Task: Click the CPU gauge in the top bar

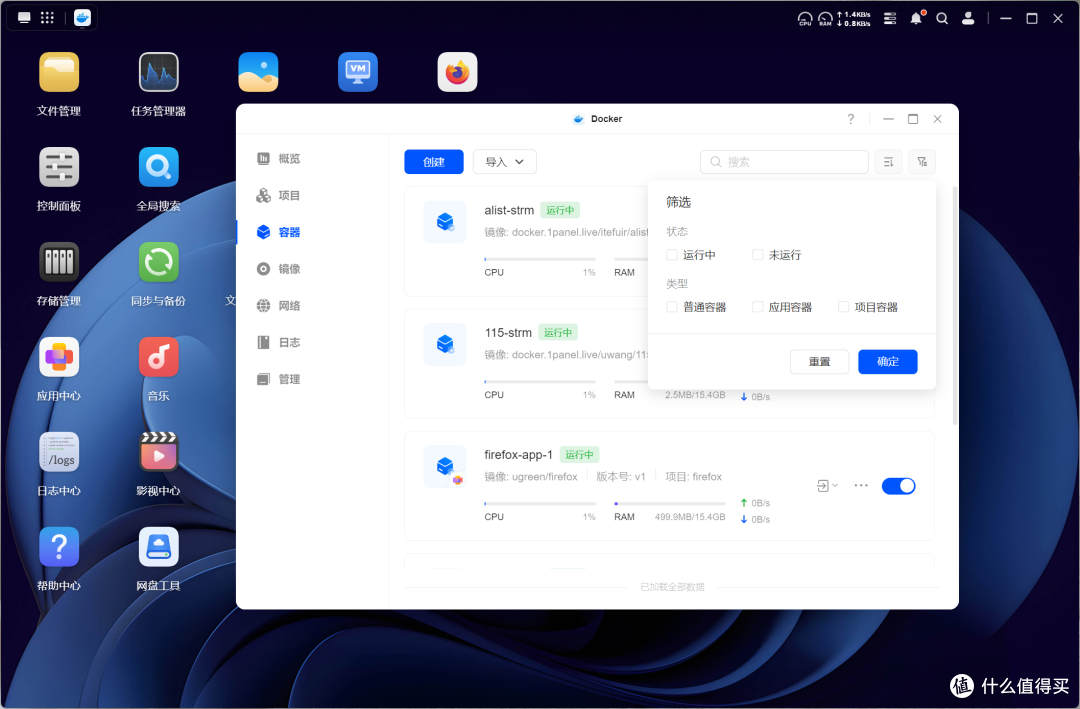Action: pos(805,19)
